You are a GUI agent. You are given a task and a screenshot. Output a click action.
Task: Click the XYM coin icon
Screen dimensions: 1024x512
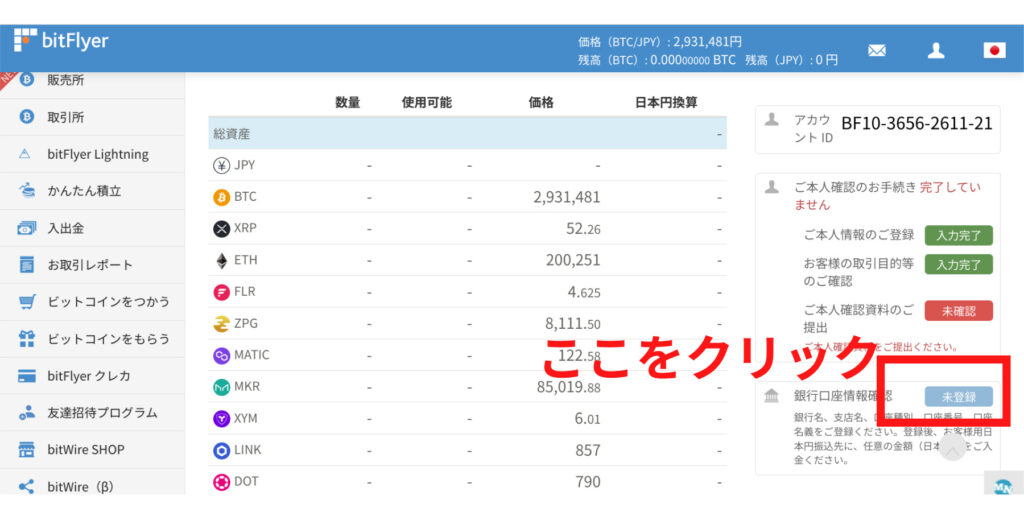222,419
